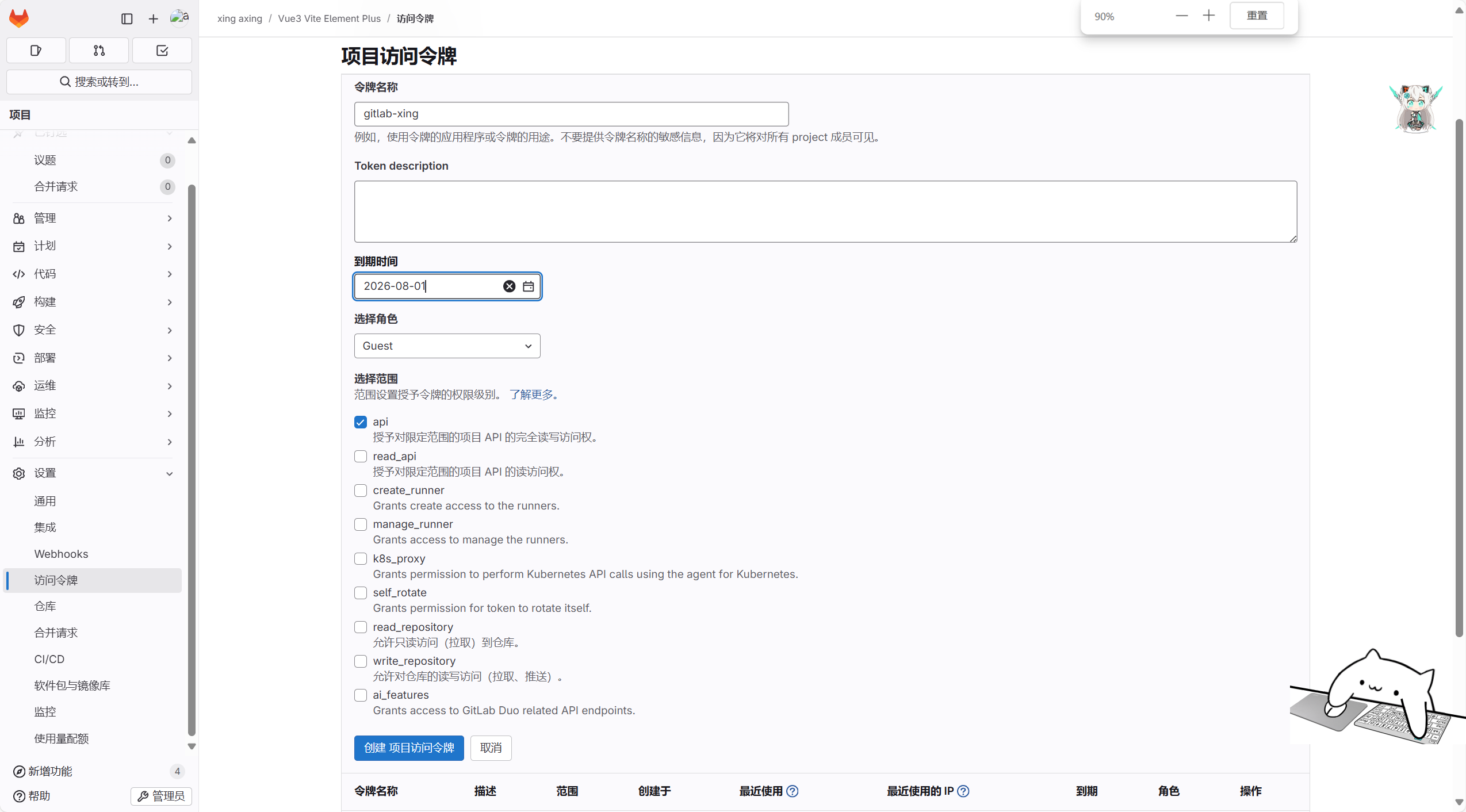Screen dimensions: 1466x812
Task: Open the expiration date calendar picker
Action: [x=529, y=286]
